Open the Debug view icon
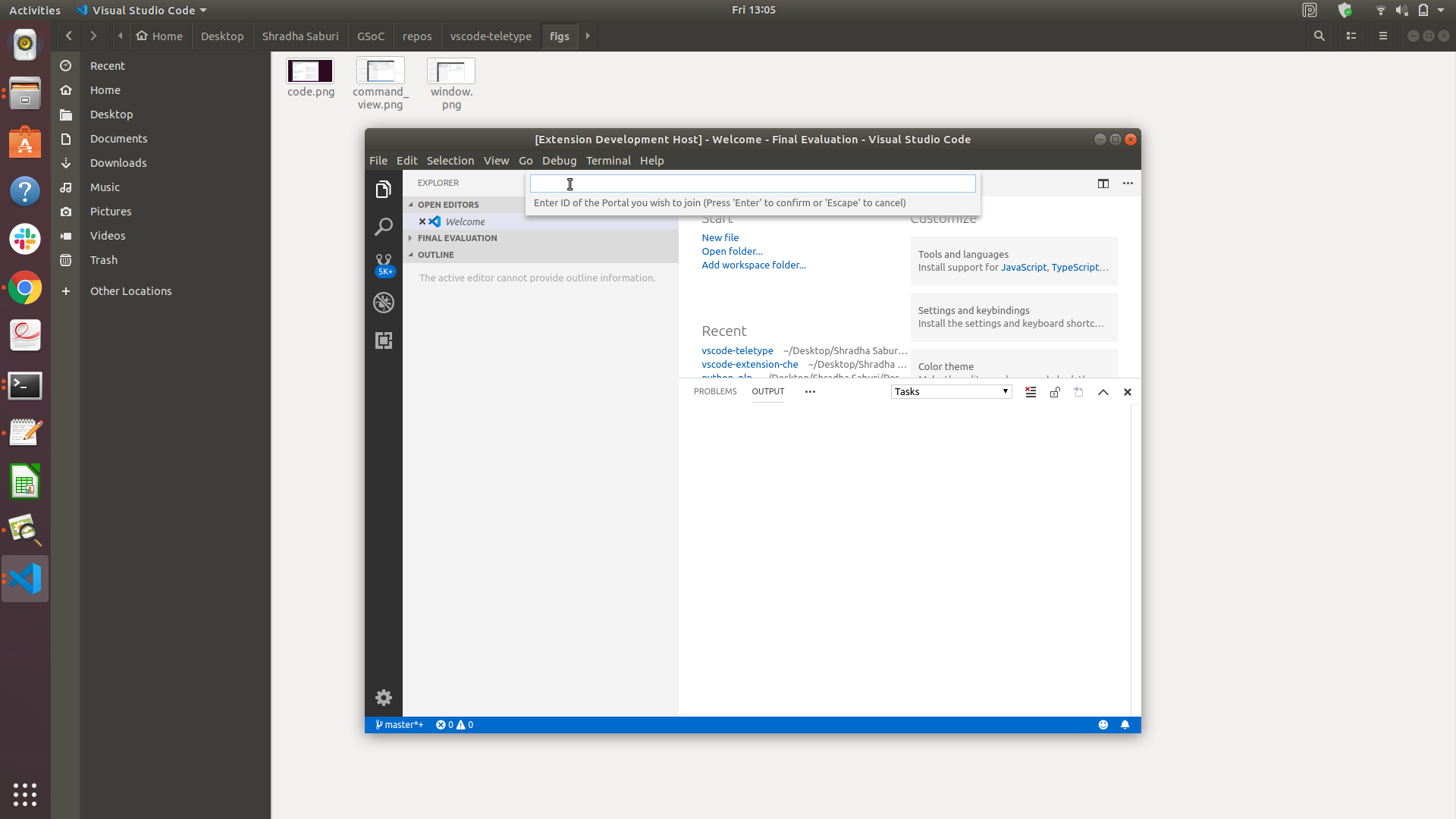1456x819 pixels. [384, 303]
